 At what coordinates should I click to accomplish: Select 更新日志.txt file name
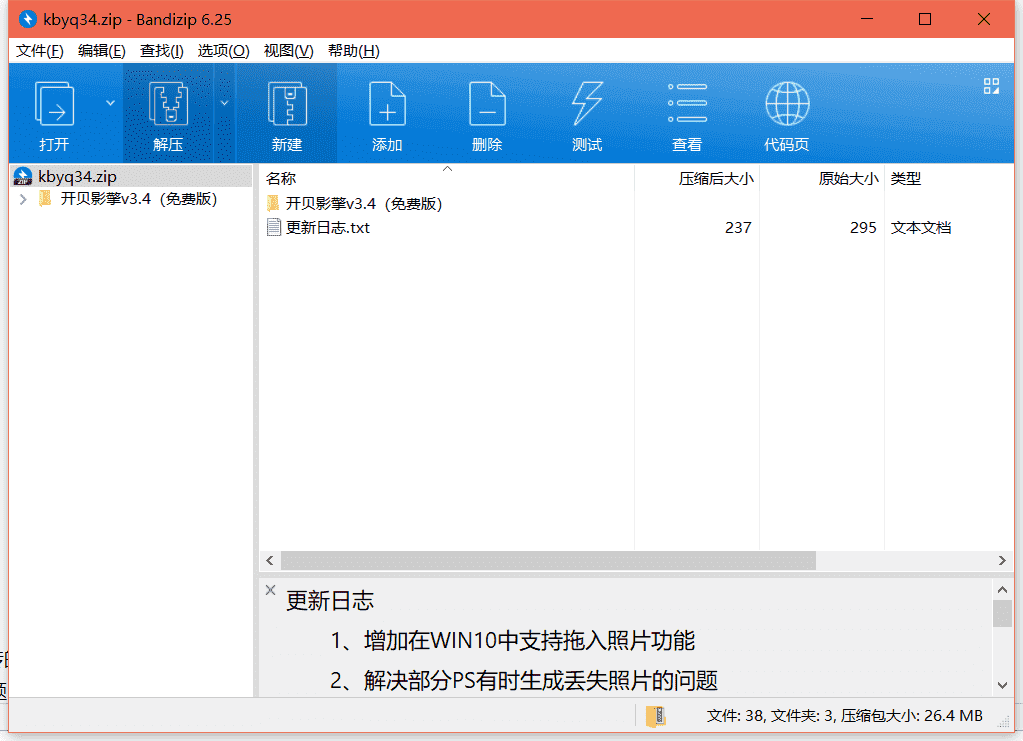(328, 227)
